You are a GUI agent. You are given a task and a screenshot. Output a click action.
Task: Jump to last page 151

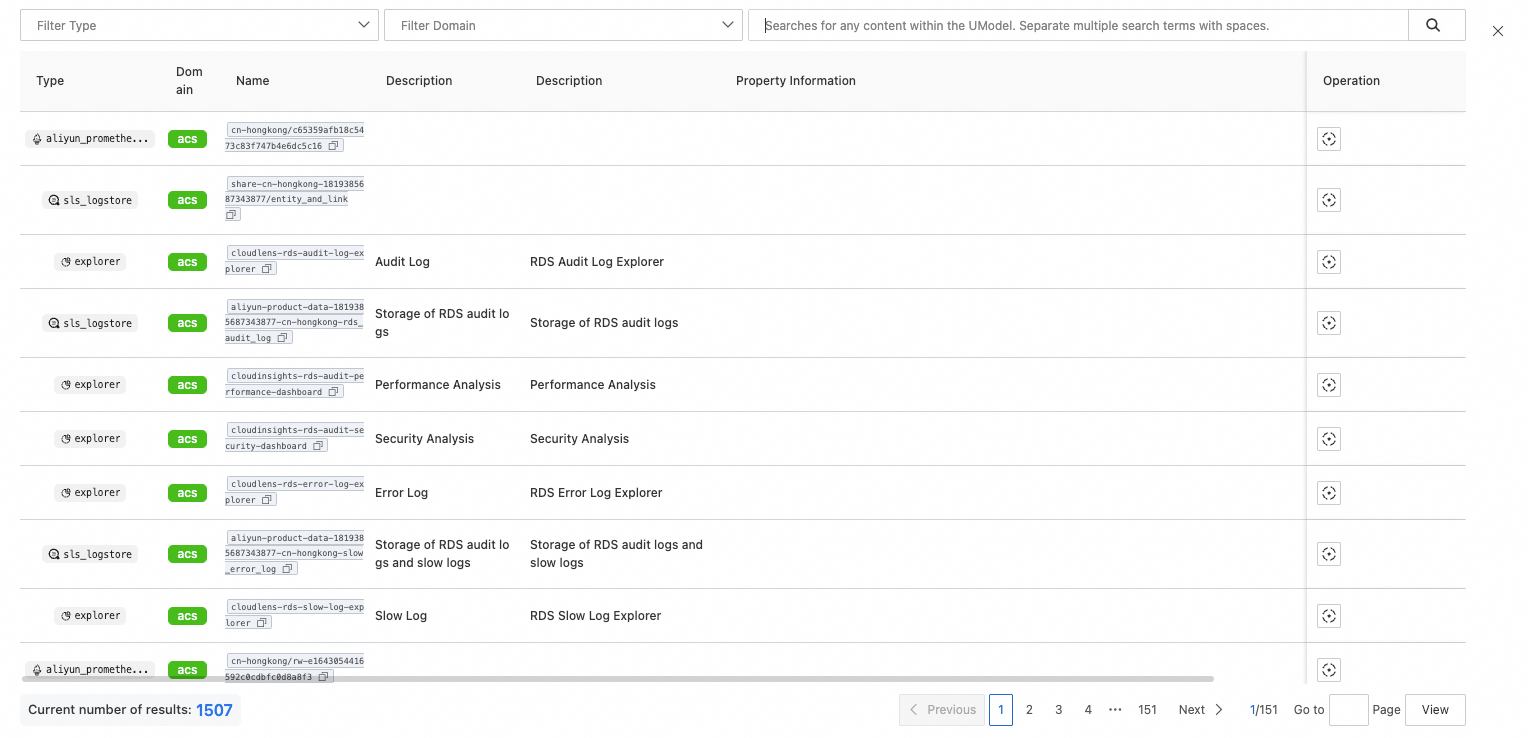click(x=1147, y=710)
